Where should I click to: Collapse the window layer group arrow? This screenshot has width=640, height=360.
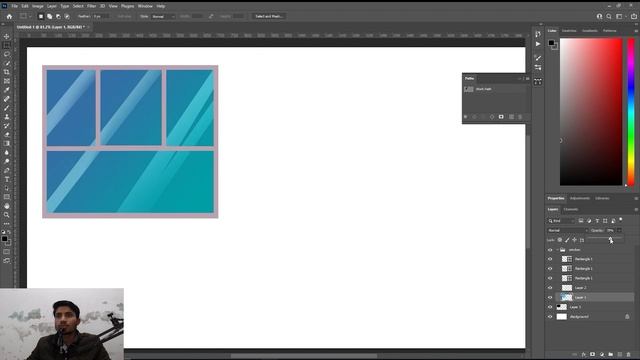557,250
